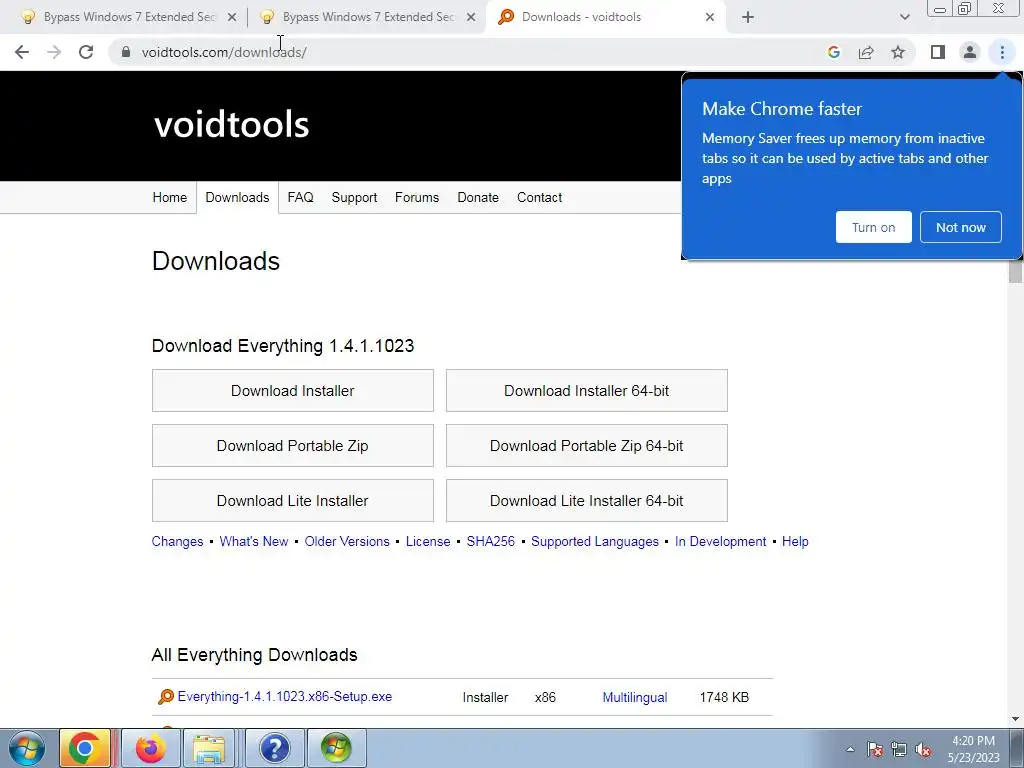This screenshot has height=768, width=1024.
Task: Open the Downloads navigation item
Action: 237,197
